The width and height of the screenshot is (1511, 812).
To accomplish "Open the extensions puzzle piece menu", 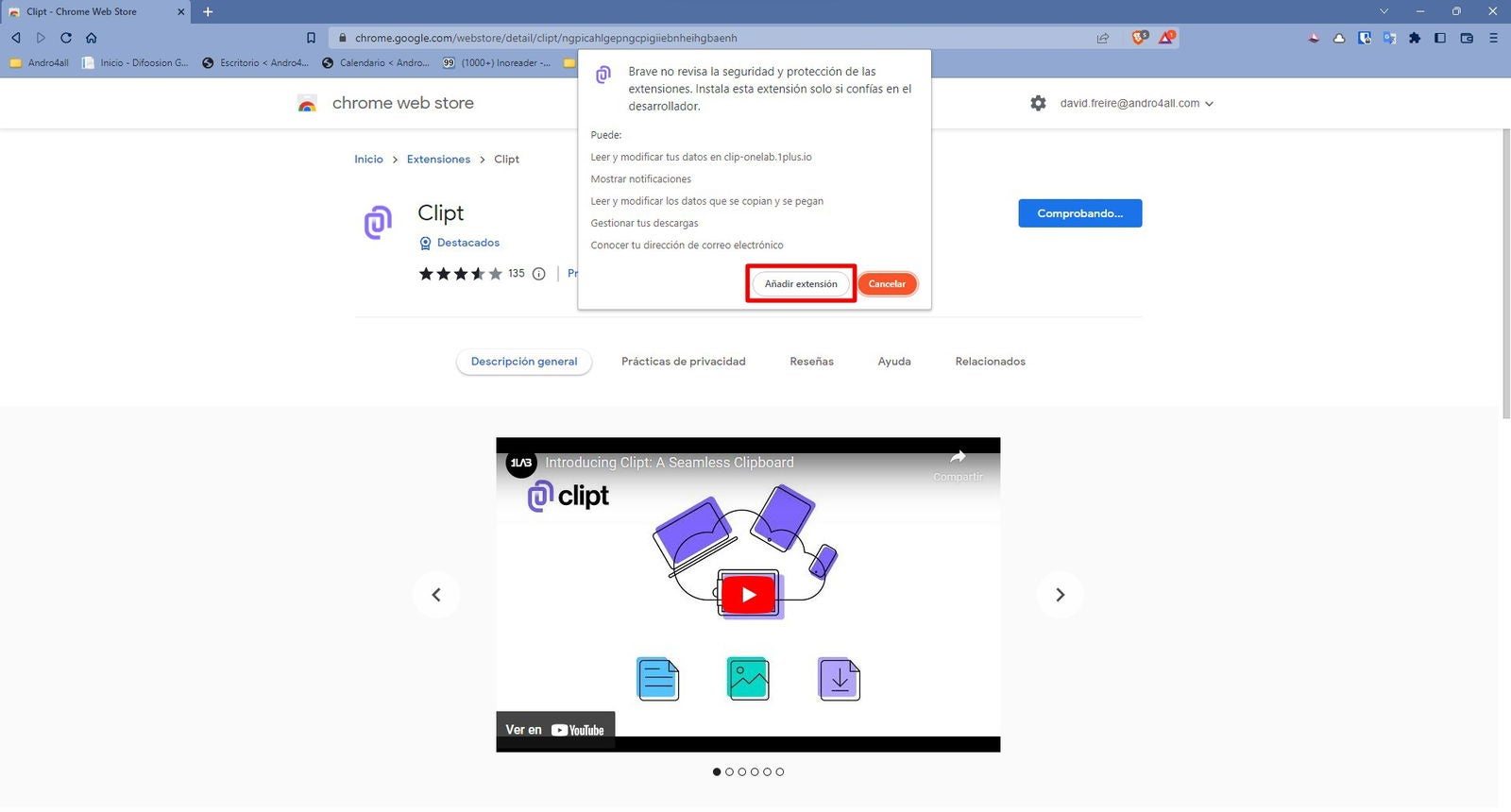I will point(1414,38).
